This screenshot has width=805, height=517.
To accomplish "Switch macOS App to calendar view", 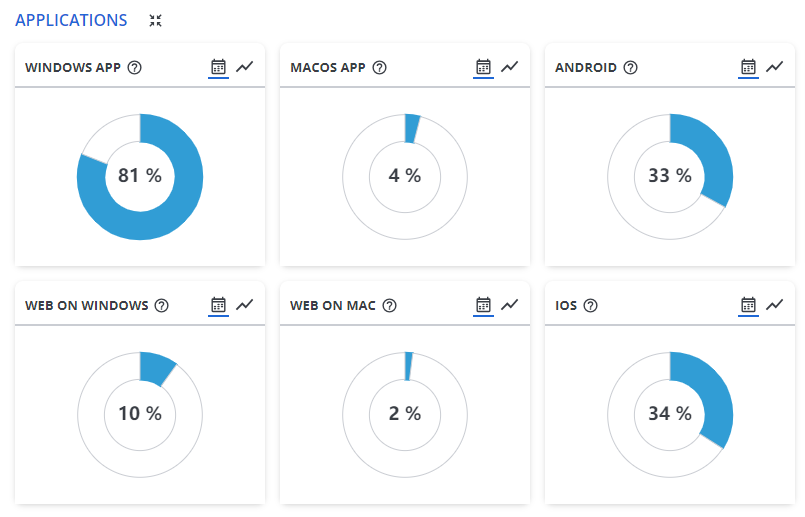I will pyautogui.click(x=483, y=67).
